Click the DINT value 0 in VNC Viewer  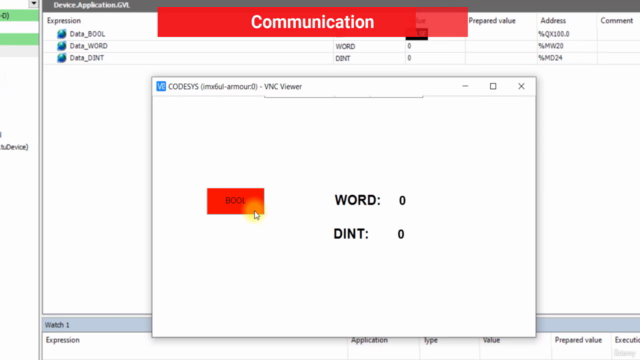pos(401,234)
